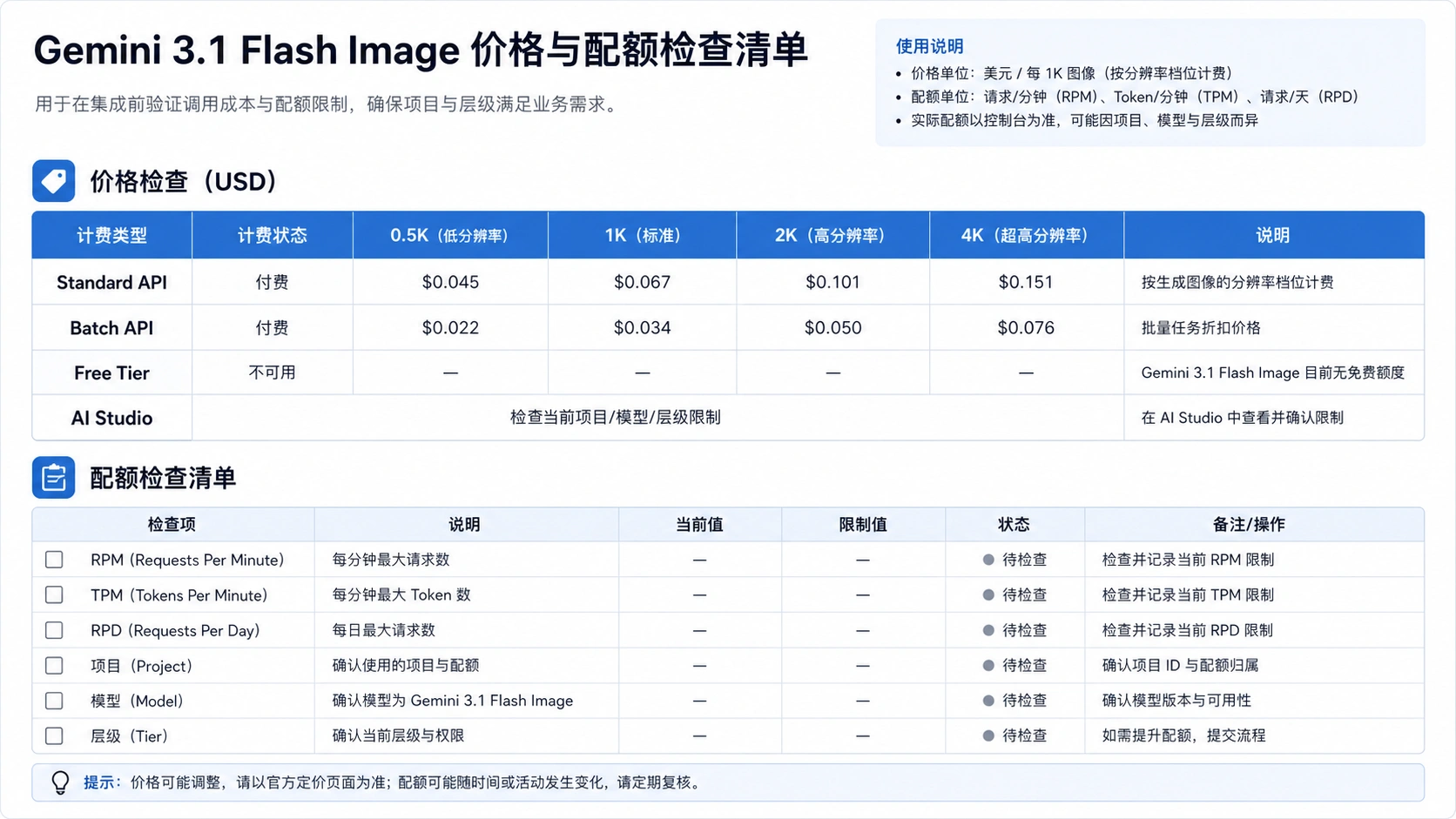The image size is (1456, 819).
Task: Click the description 确认当前层级与权限
Action: [398, 736]
